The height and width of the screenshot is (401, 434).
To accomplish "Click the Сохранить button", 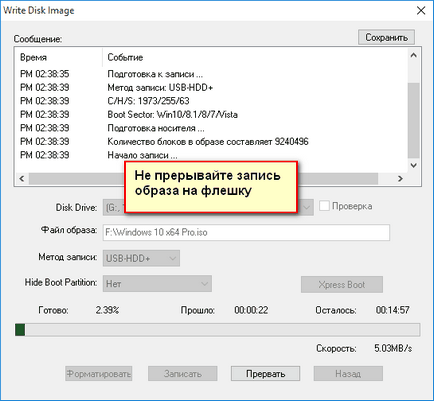I will coord(386,37).
